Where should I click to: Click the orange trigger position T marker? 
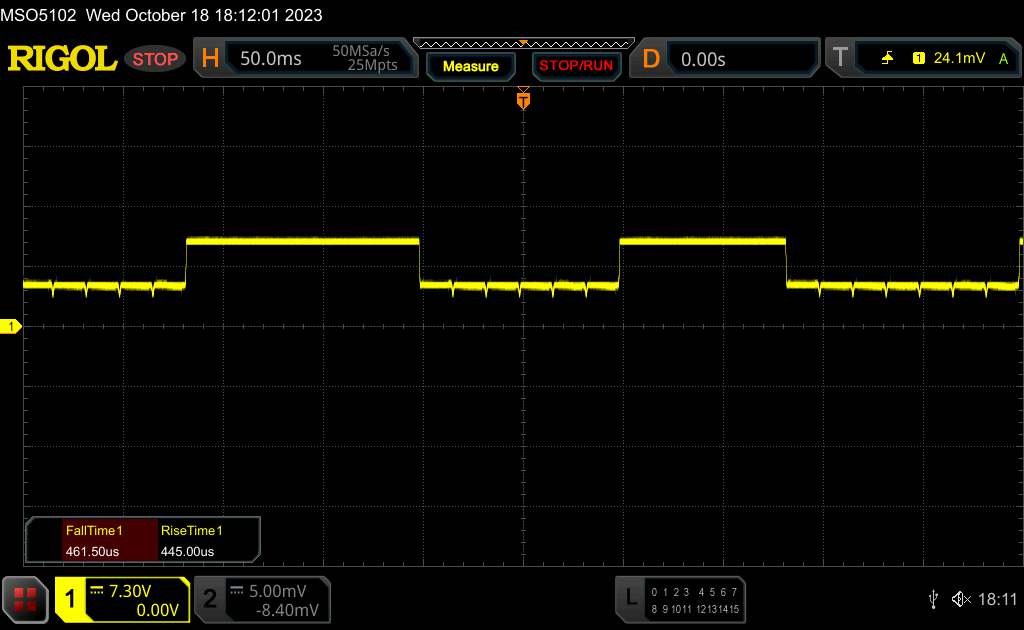(523, 100)
